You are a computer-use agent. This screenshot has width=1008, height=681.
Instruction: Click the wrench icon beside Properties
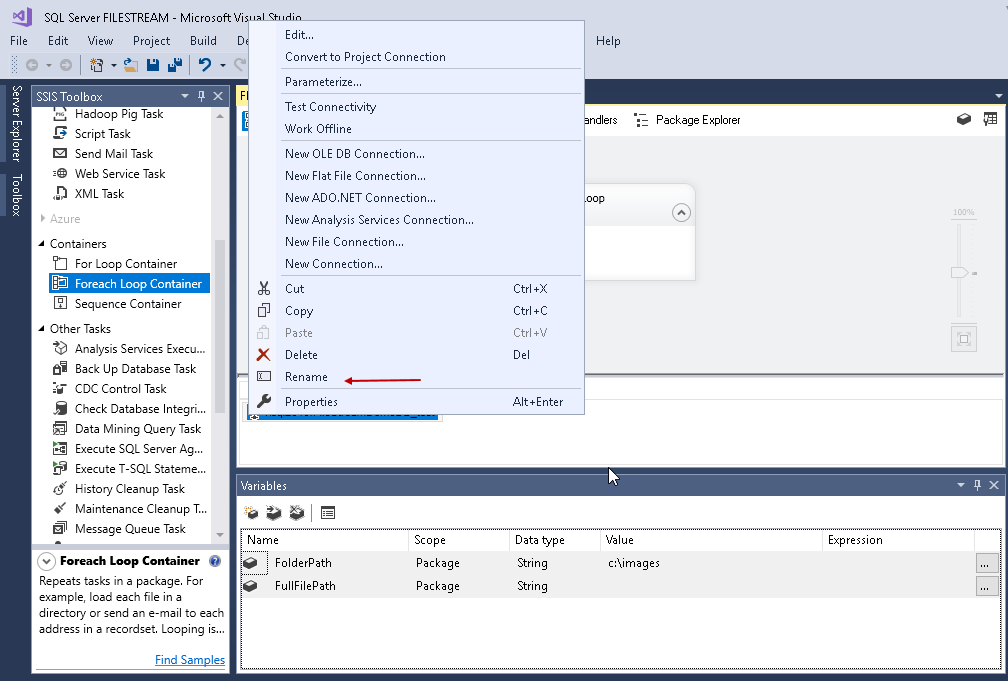point(264,401)
